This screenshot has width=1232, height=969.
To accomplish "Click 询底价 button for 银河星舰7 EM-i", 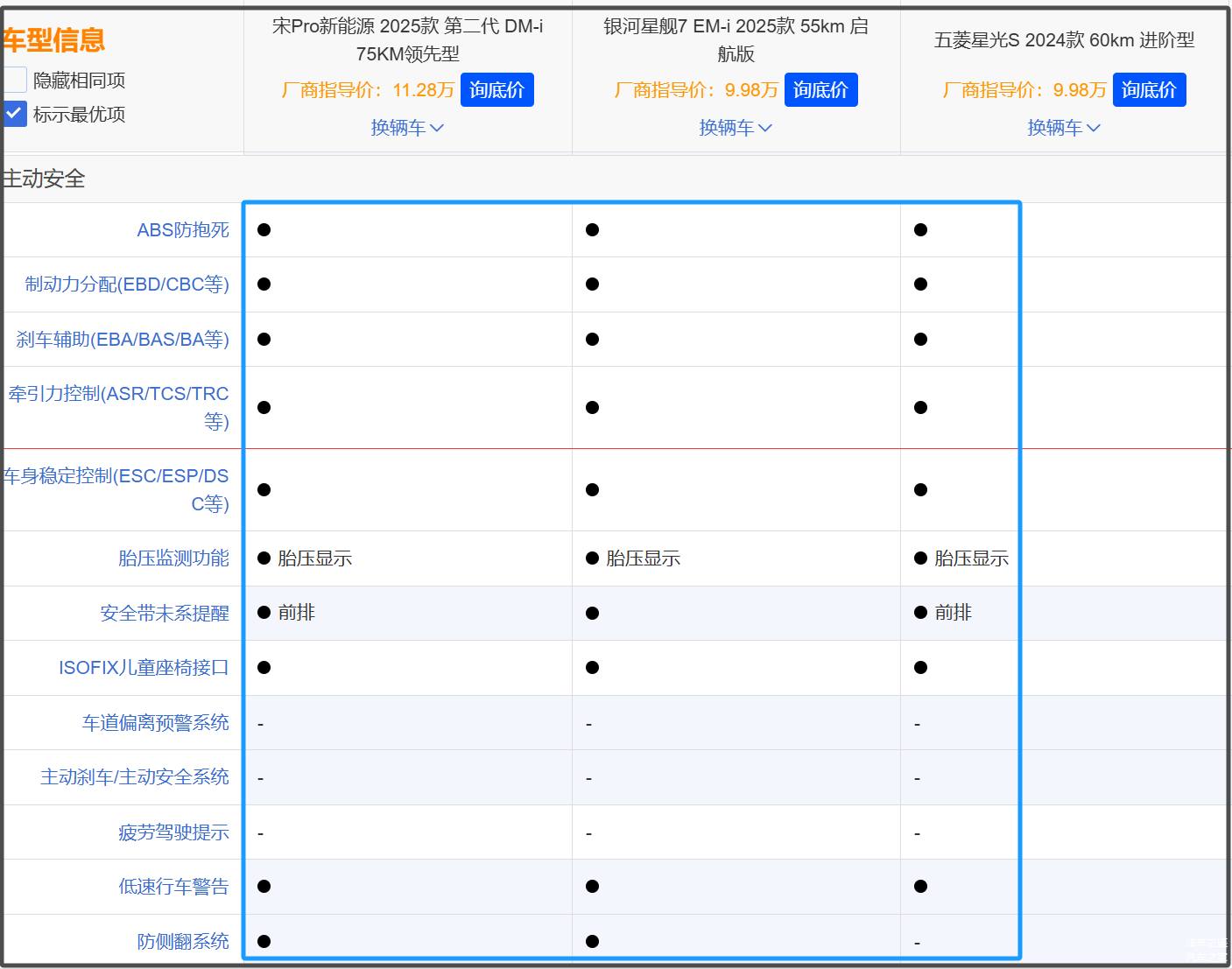I will pyautogui.click(x=820, y=90).
